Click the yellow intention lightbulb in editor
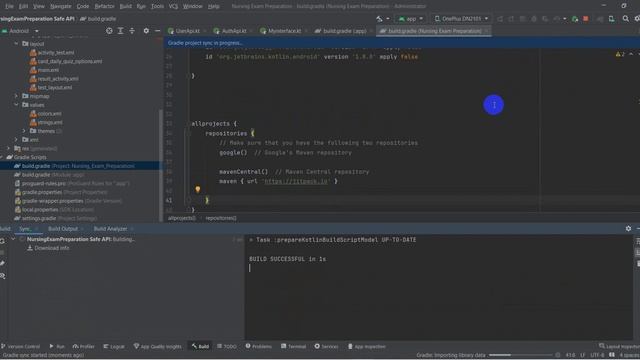640x360 pixels. tap(198, 189)
